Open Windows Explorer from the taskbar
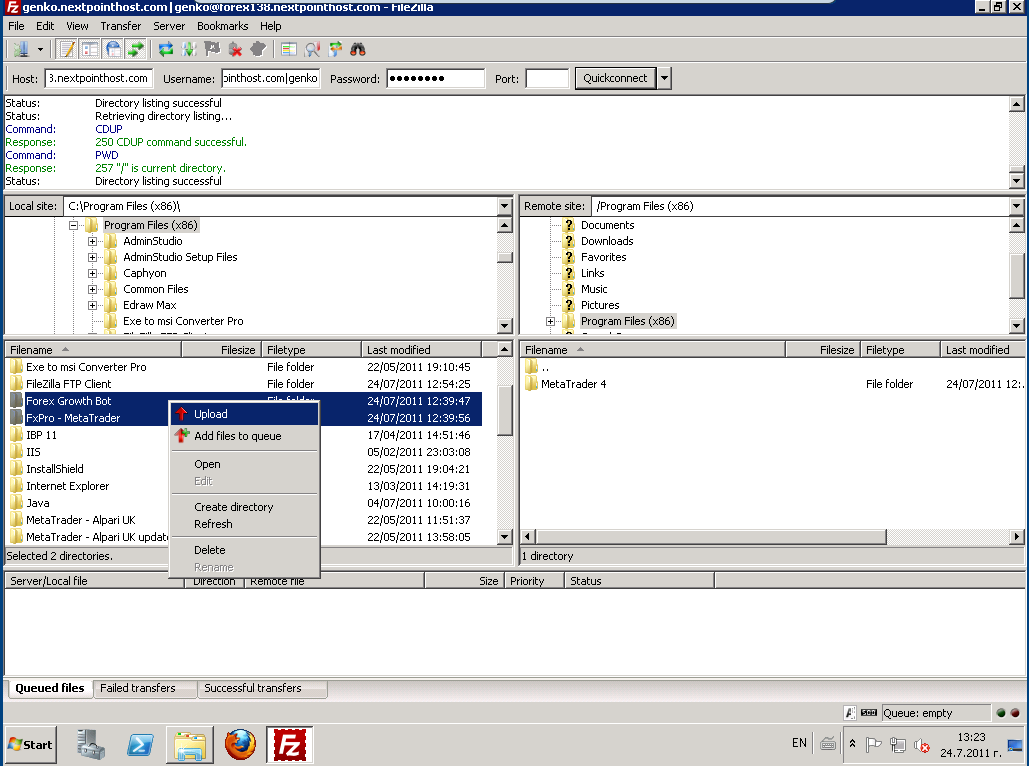The width and height of the screenshot is (1029, 766). [x=190, y=745]
